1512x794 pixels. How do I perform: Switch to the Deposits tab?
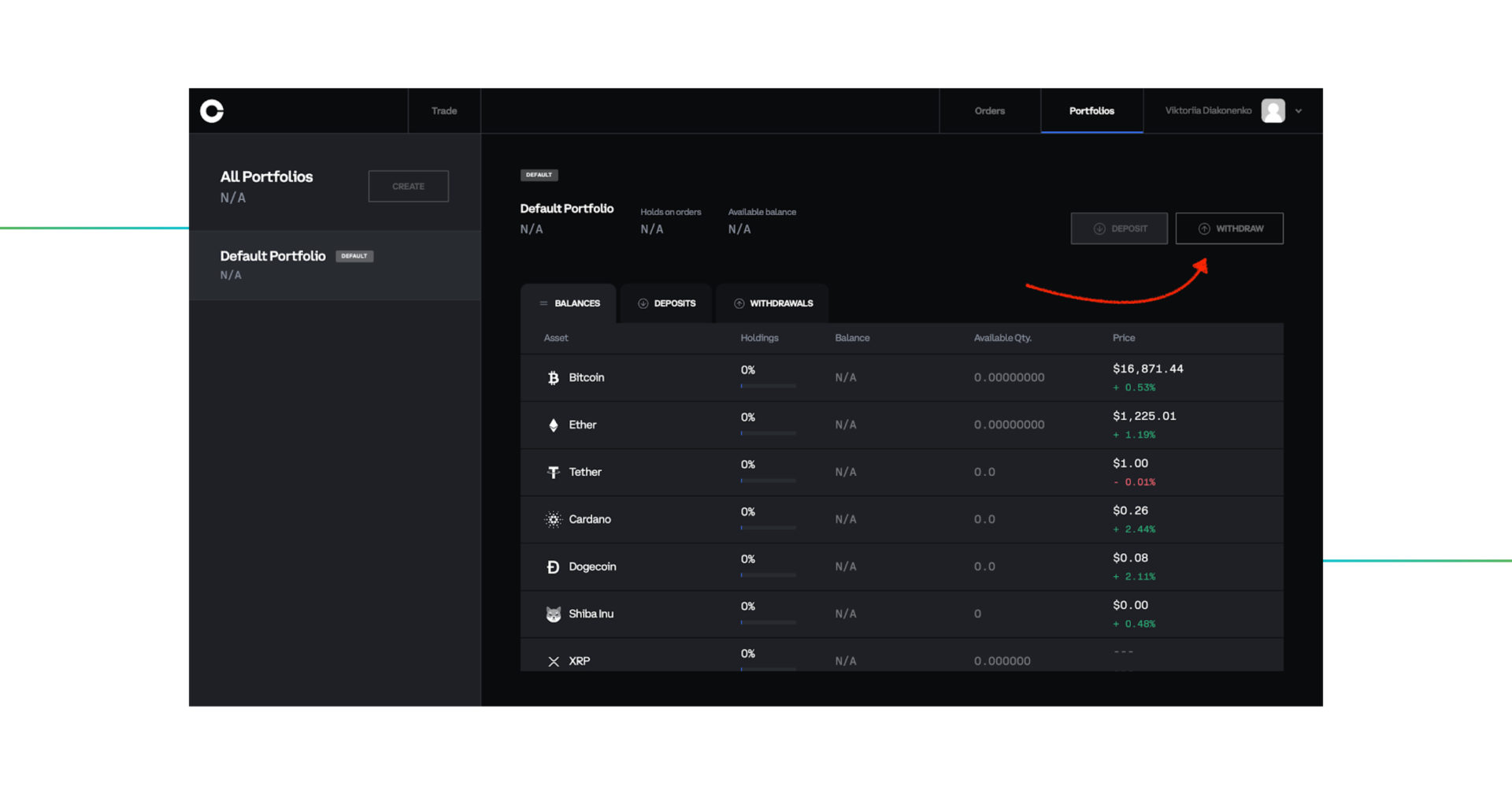tap(665, 302)
